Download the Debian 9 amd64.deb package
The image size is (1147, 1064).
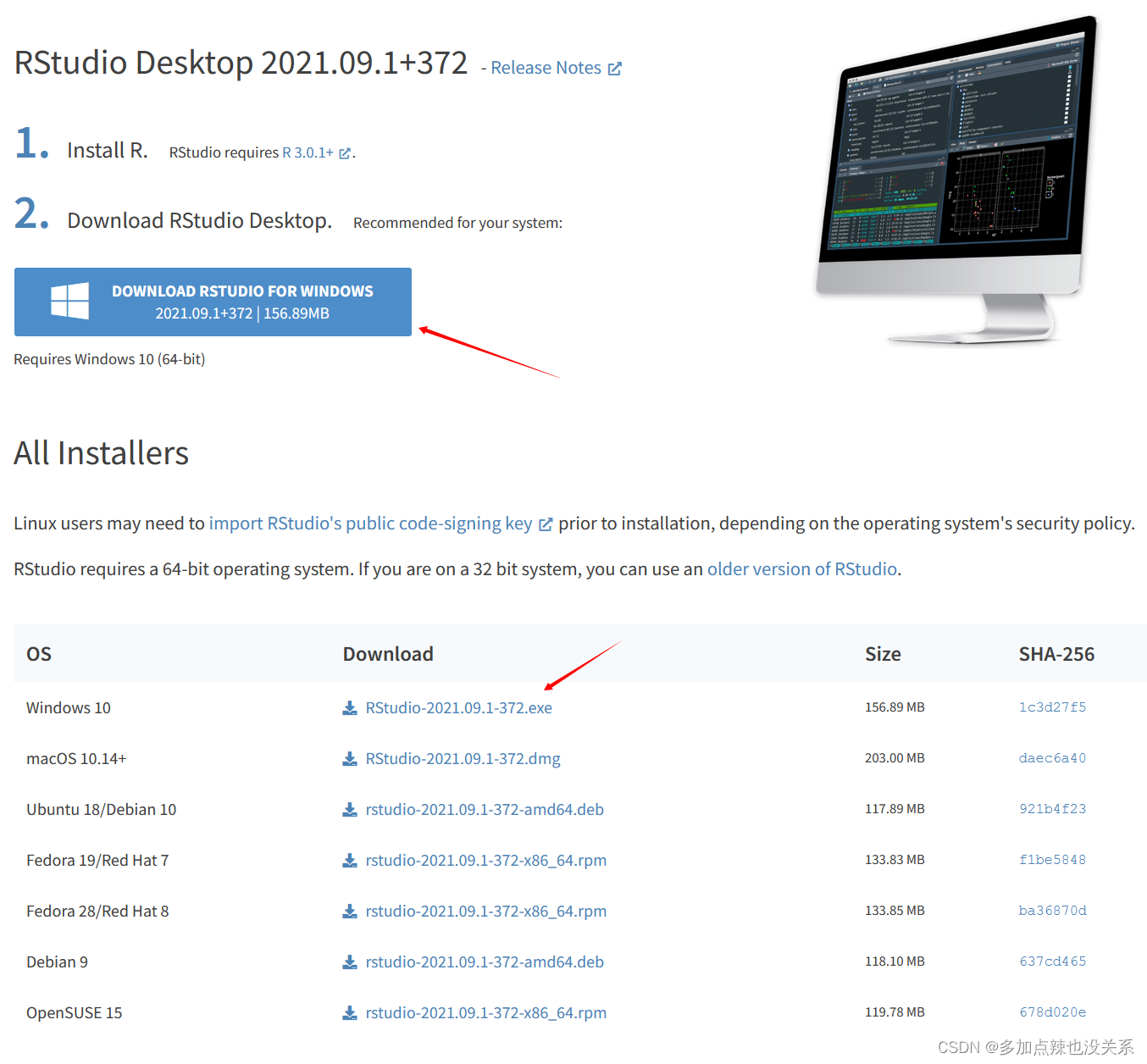pos(485,962)
